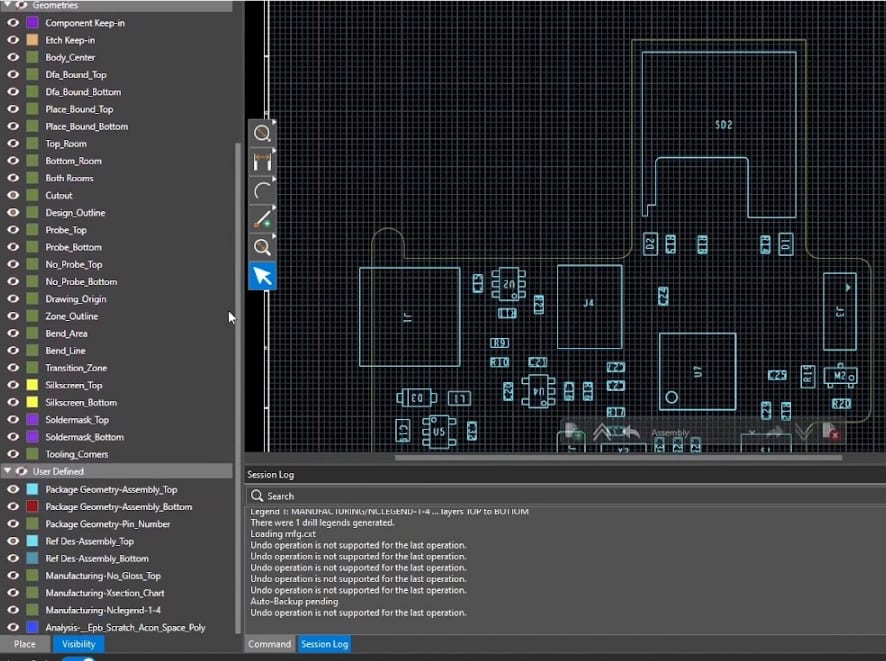Open Soldermask_Top purple color swatch
This screenshot has height=661, width=886.
pyautogui.click(x=33, y=419)
